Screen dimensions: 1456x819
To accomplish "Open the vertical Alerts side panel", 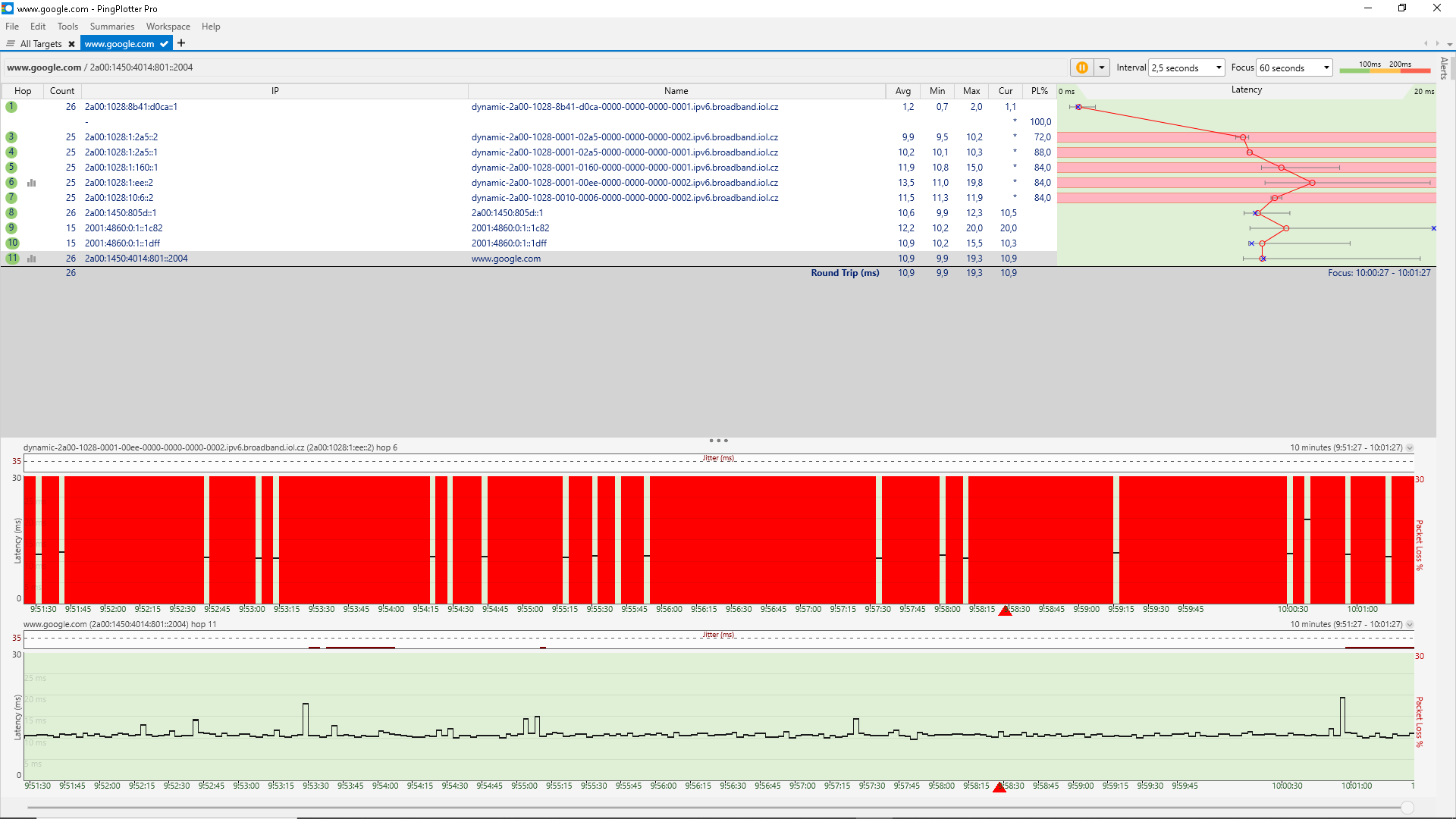I will pos(1444,68).
